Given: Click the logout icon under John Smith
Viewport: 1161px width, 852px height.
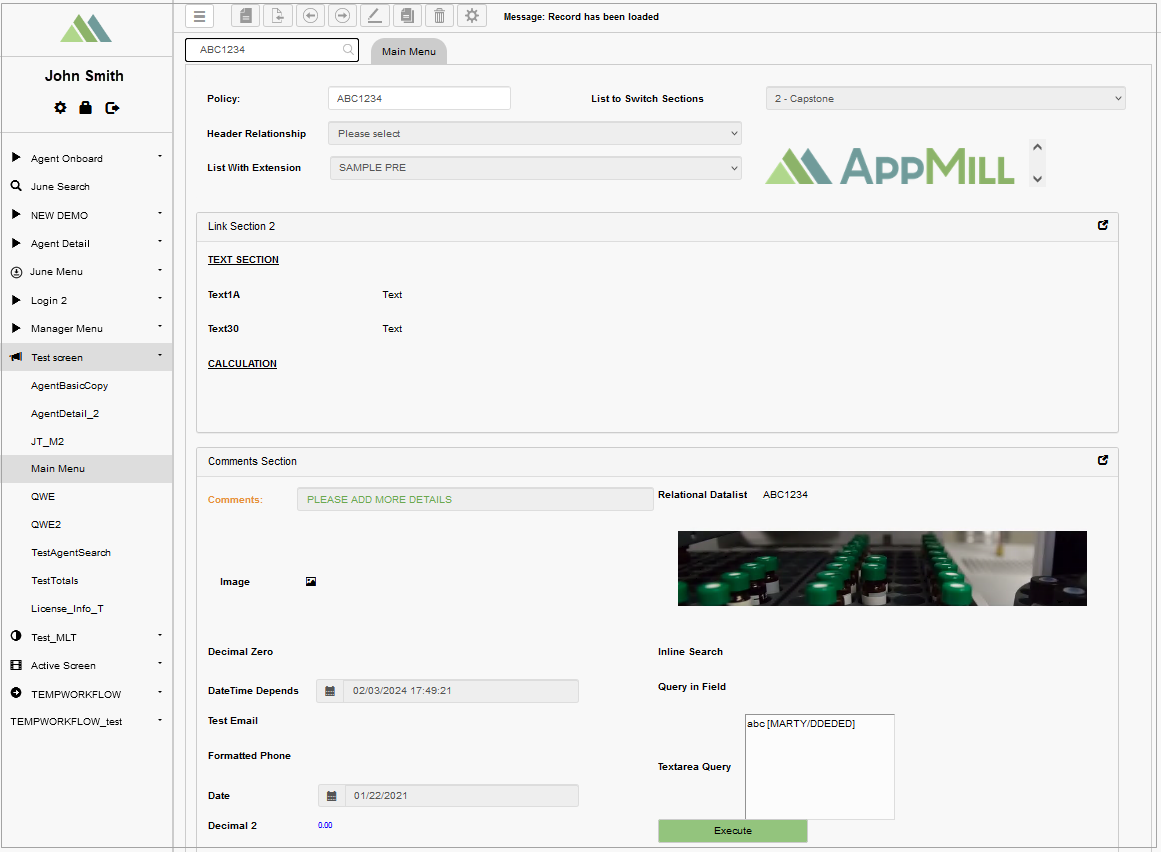Looking at the screenshot, I should pyautogui.click(x=112, y=108).
